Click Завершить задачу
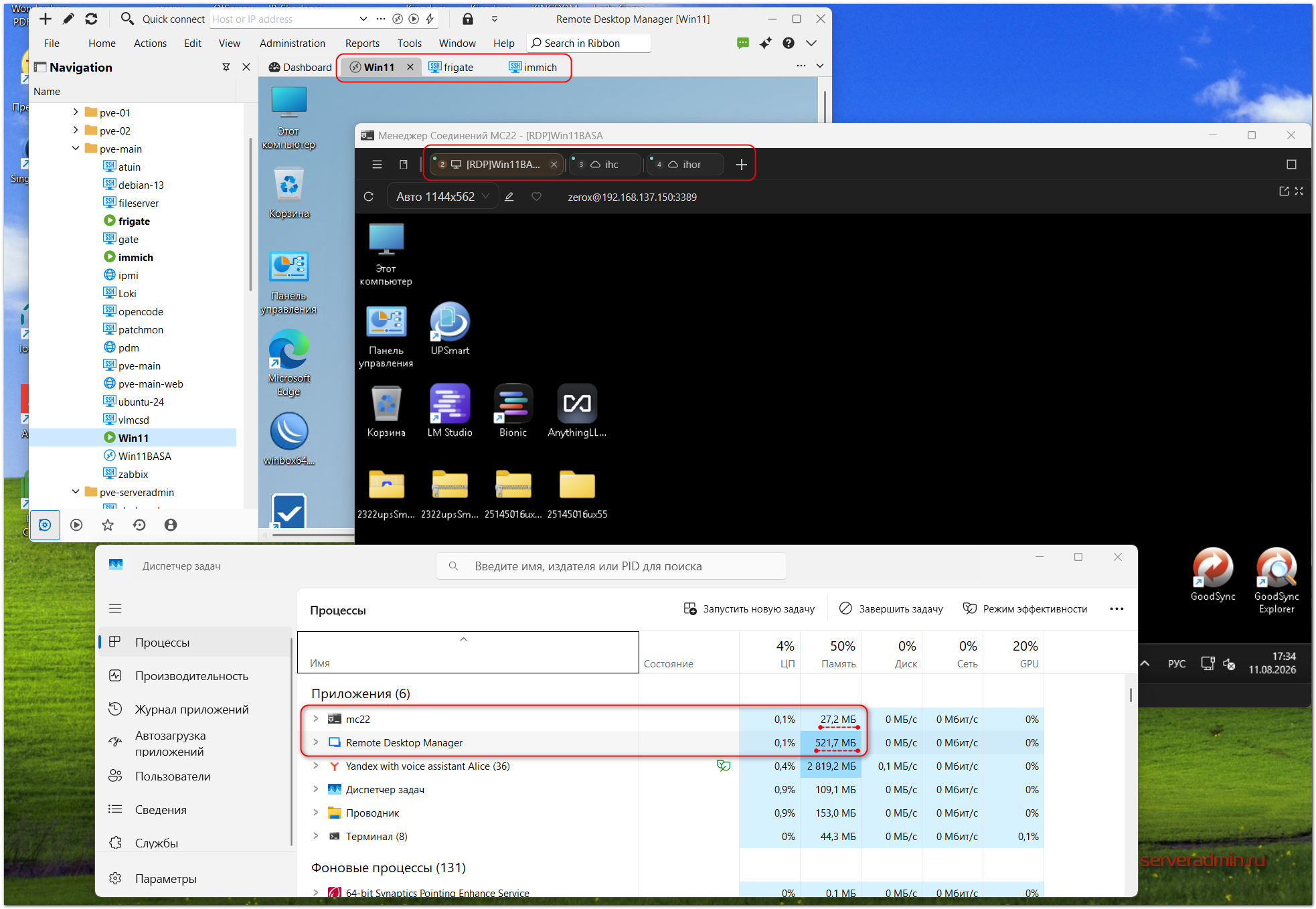 (x=891, y=609)
